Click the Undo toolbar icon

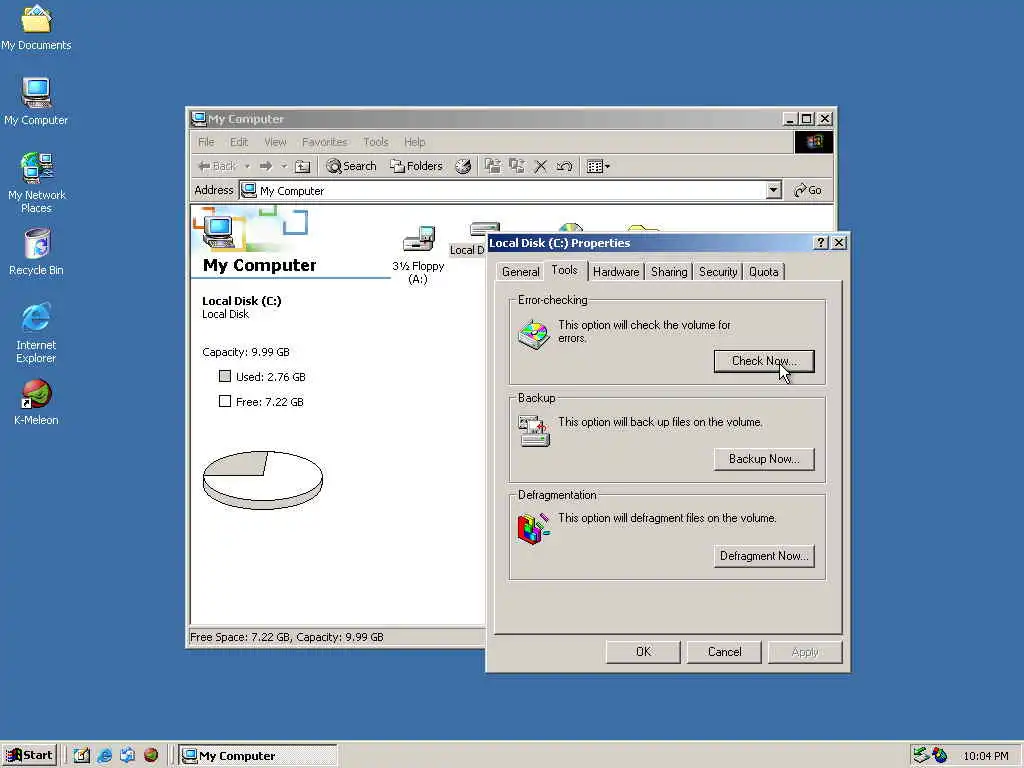point(564,167)
